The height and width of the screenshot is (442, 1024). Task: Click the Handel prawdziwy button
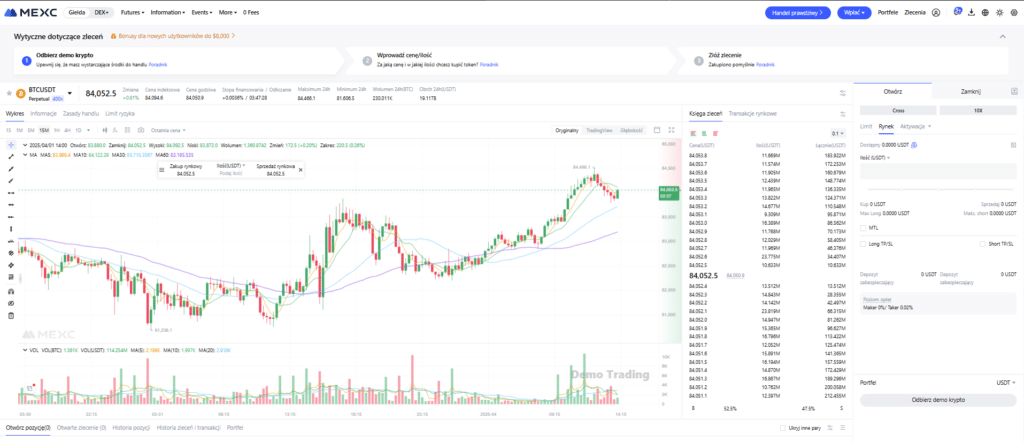point(796,13)
